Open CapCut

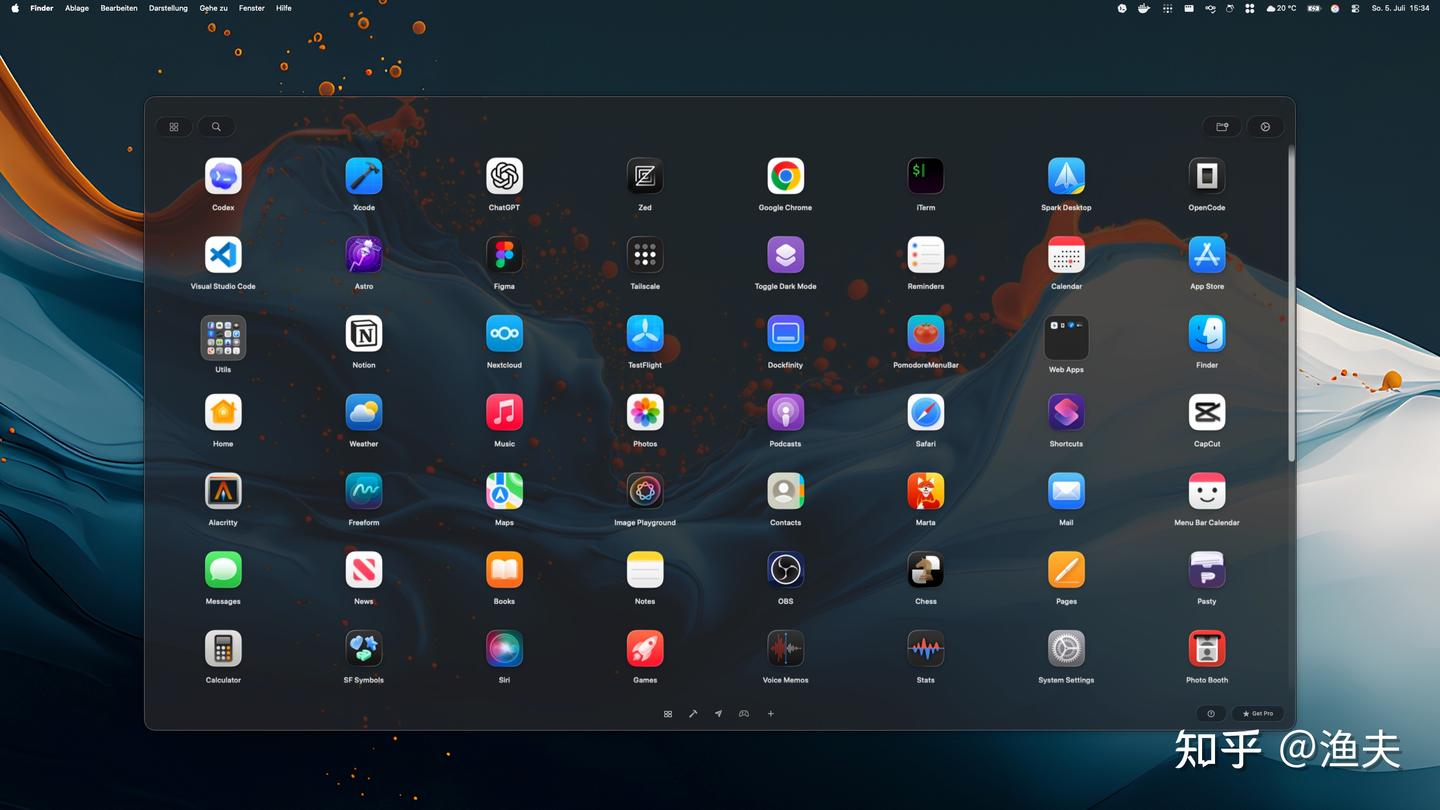point(1207,412)
